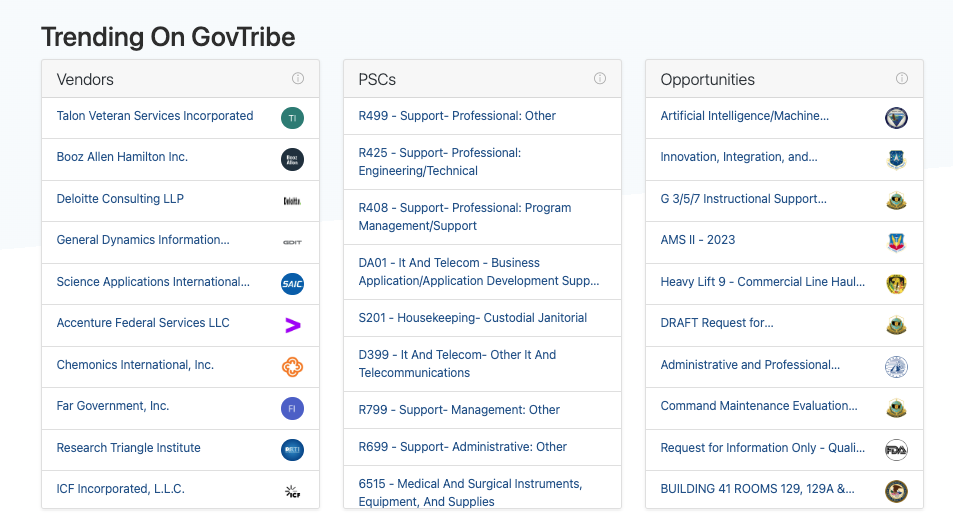The image size is (953, 521).
Task: Open R699 Support Administrative Other PSC
Action: 462,447
